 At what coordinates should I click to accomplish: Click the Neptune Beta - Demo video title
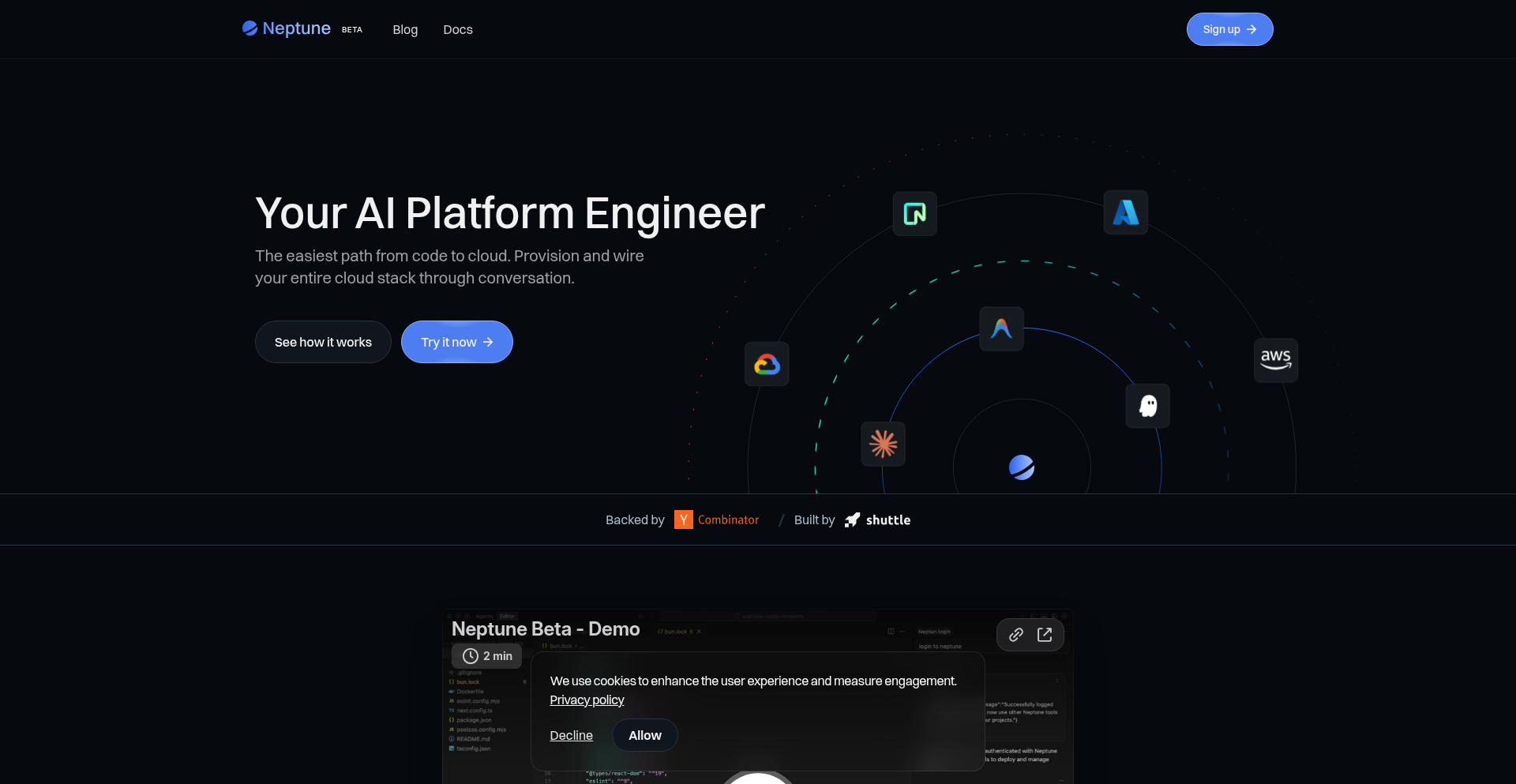(x=546, y=628)
